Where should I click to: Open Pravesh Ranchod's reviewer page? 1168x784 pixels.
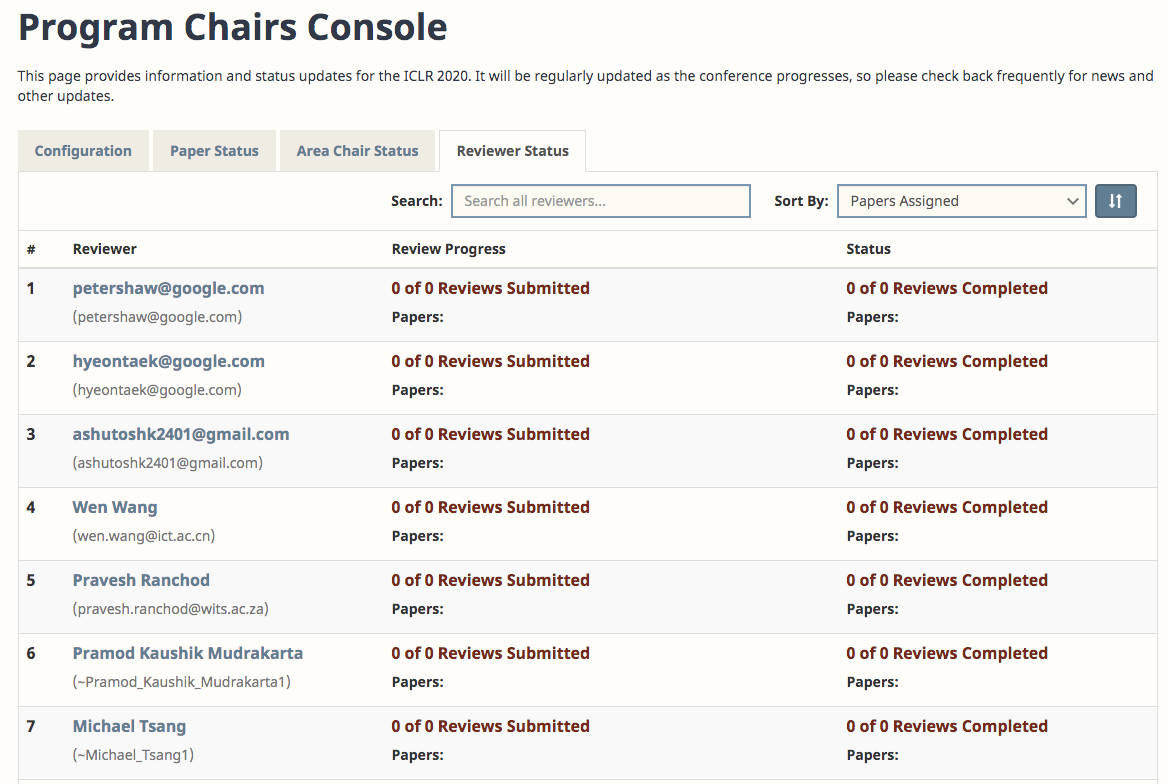pos(141,580)
